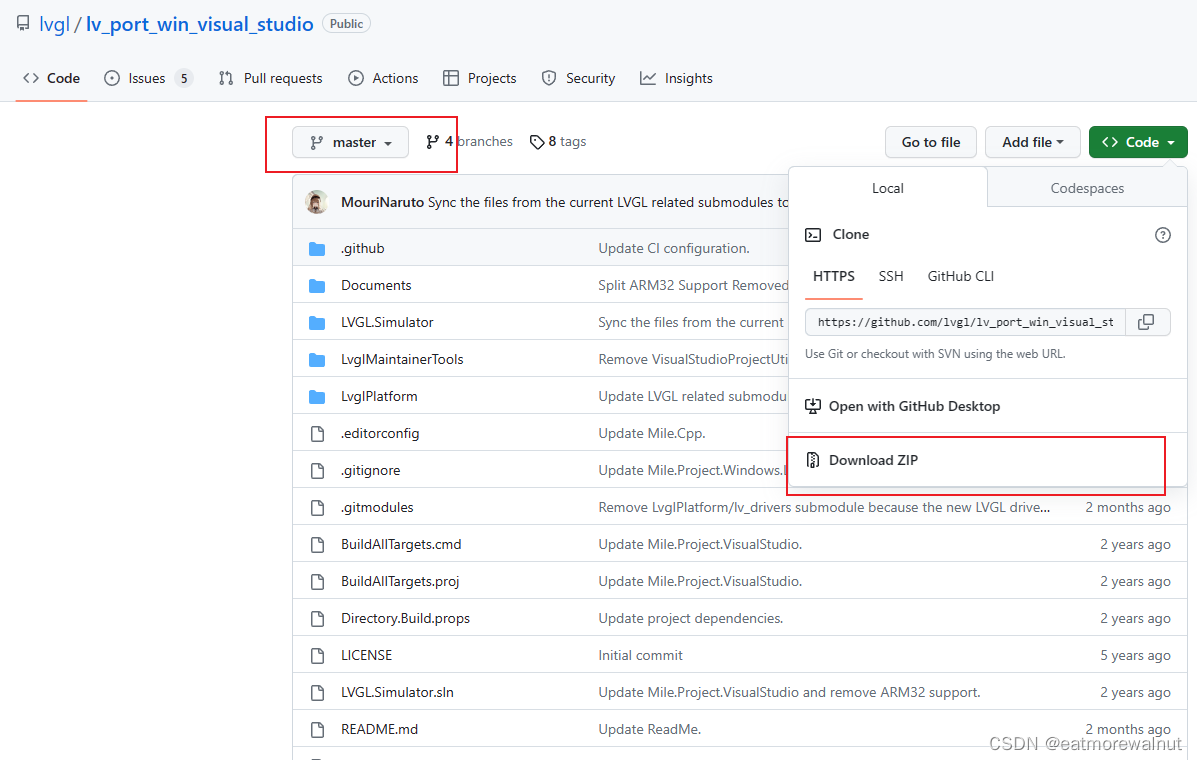
Task: Select the SSH clone tab
Action: point(890,276)
